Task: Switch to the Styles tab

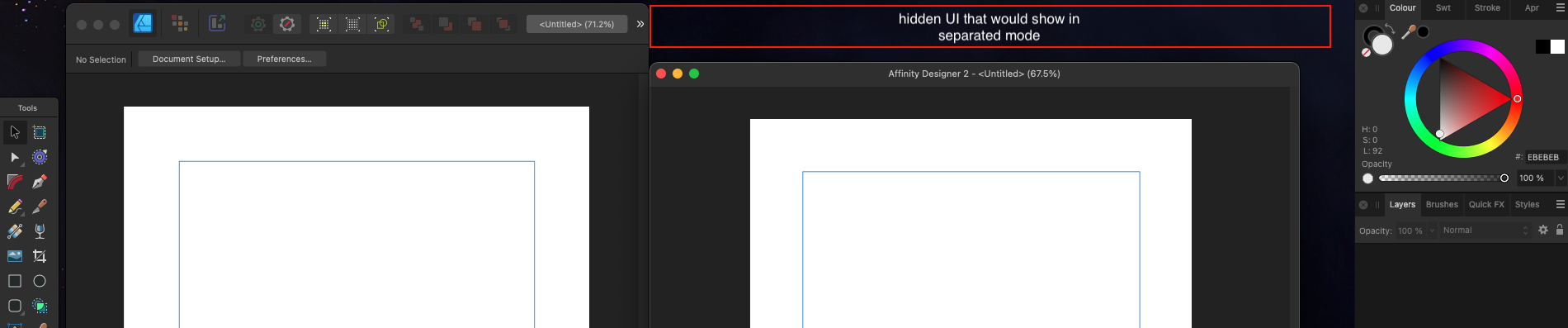Action: (x=1528, y=204)
